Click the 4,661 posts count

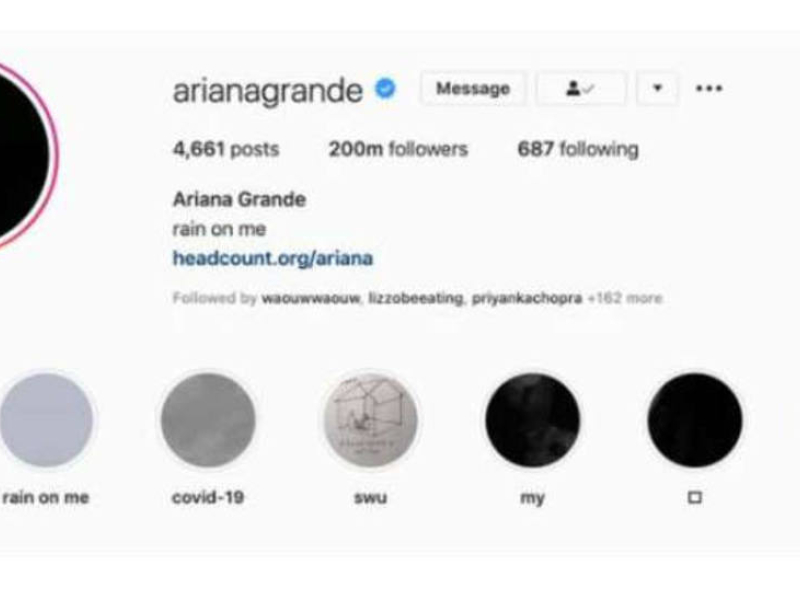pos(226,149)
